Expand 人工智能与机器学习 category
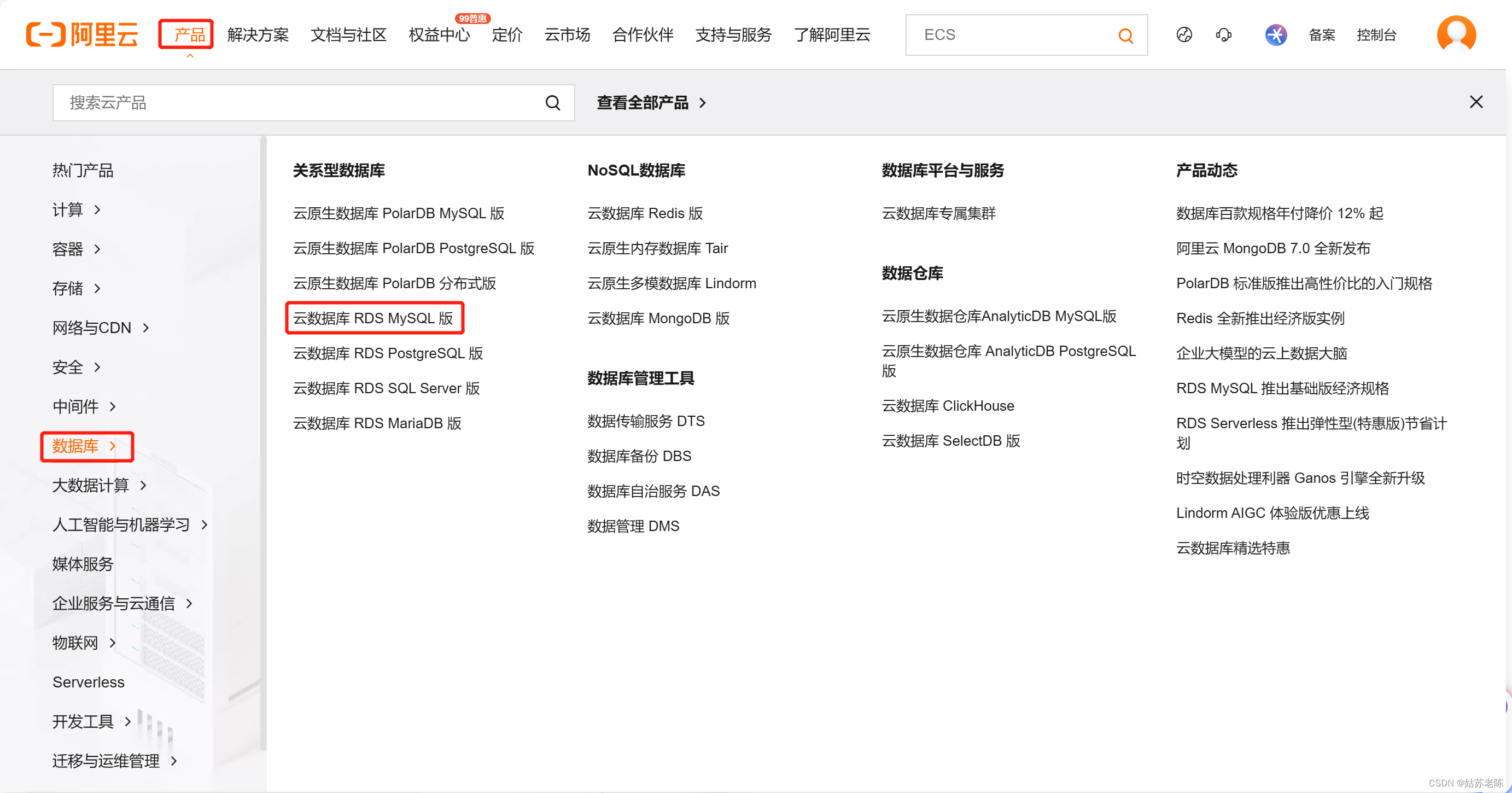1512x793 pixels. (x=130, y=524)
